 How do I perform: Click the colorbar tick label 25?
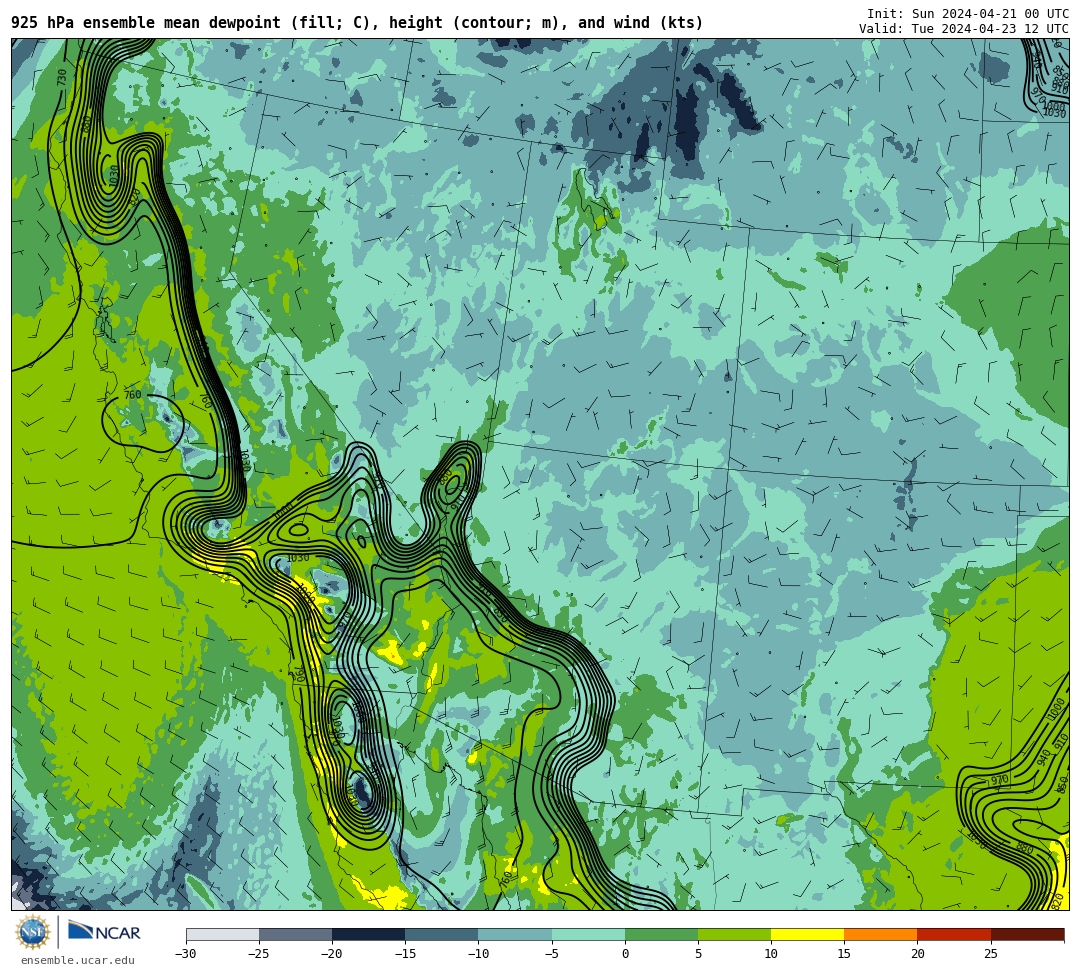(x=991, y=954)
